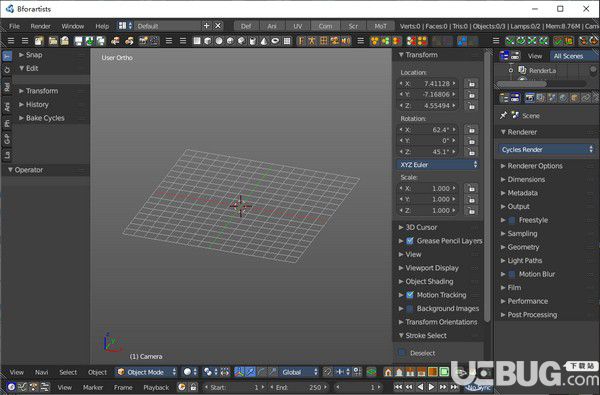Image resolution: width=600 pixels, height=395 pixels.
Task: Add a plane mesh primitive
Action: [197, 41]
